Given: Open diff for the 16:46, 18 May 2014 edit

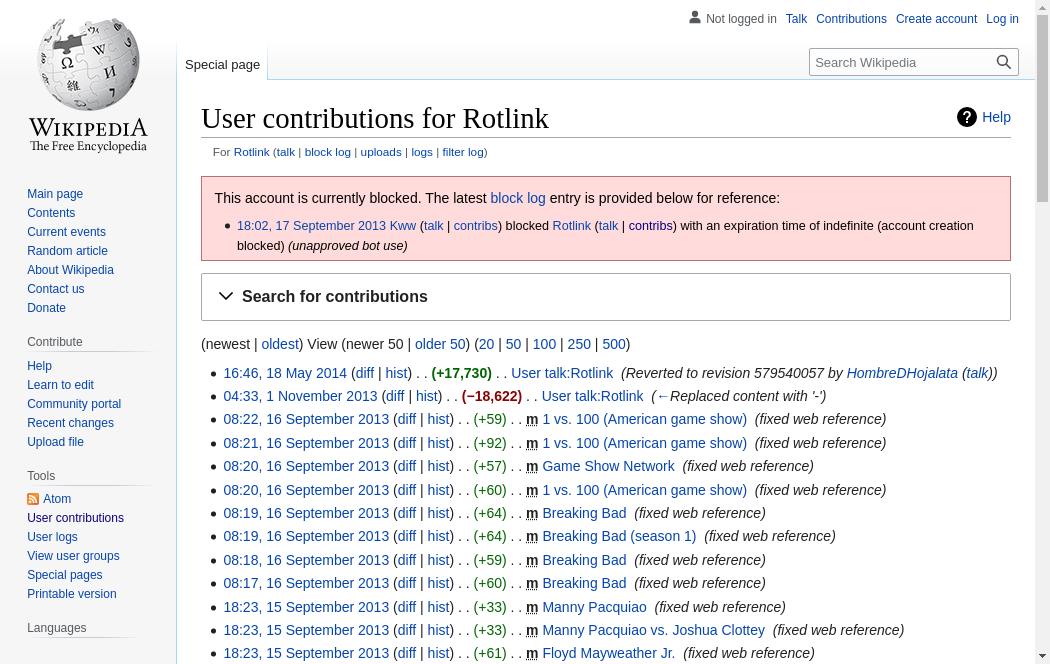Looking at the screenshot, I should [365, 374].
